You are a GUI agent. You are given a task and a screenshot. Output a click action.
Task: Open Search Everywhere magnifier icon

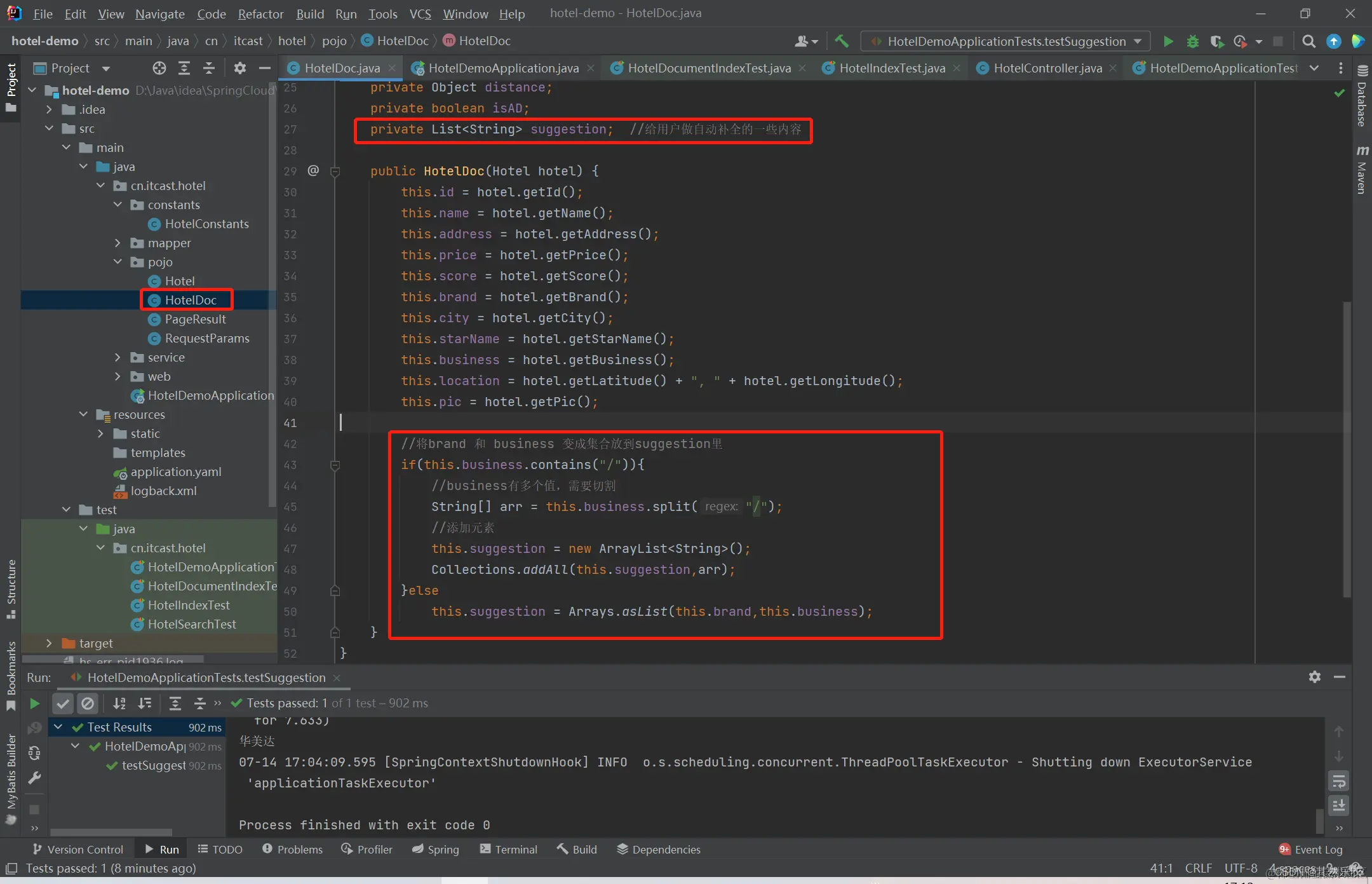point(1308,41)
